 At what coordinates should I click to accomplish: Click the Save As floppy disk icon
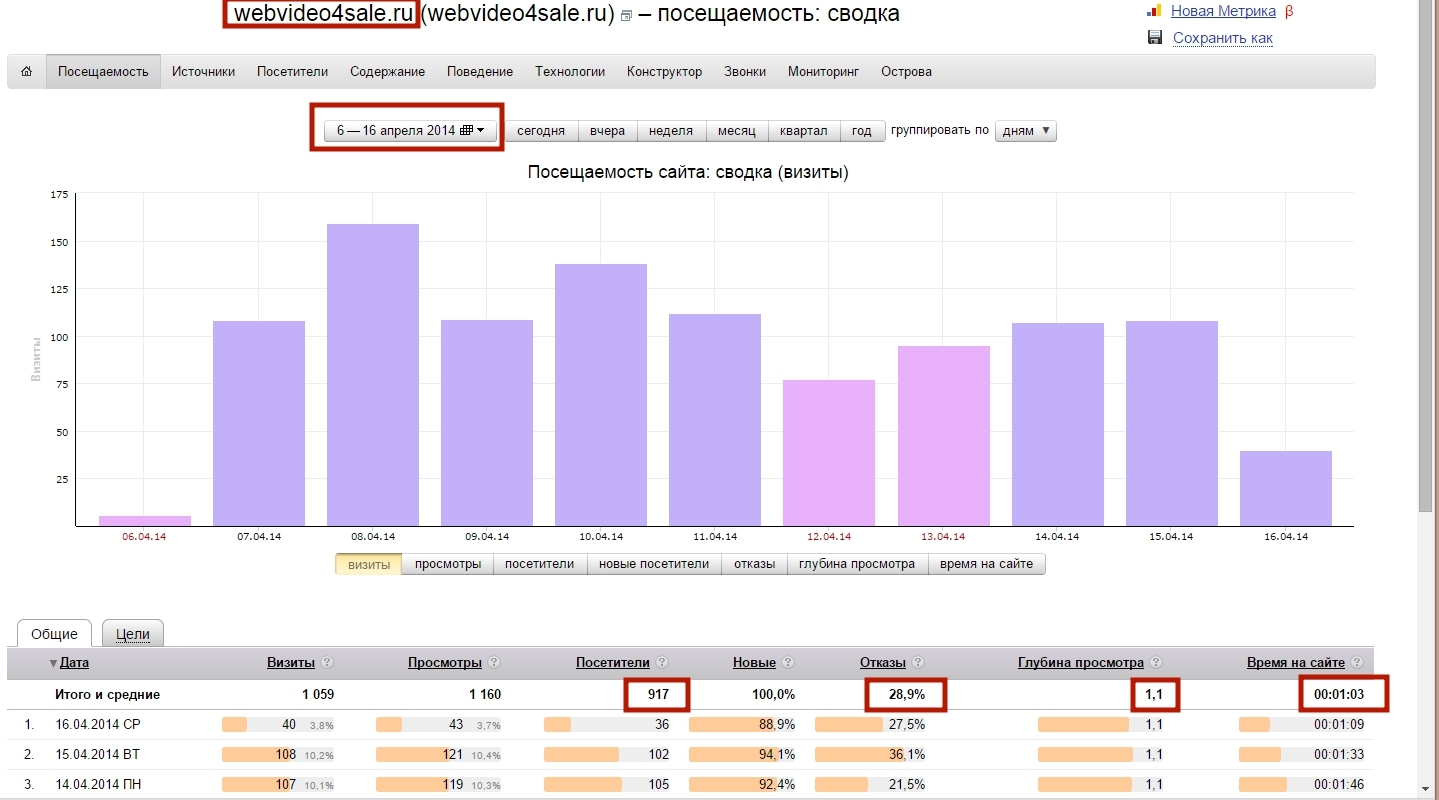1155,38
